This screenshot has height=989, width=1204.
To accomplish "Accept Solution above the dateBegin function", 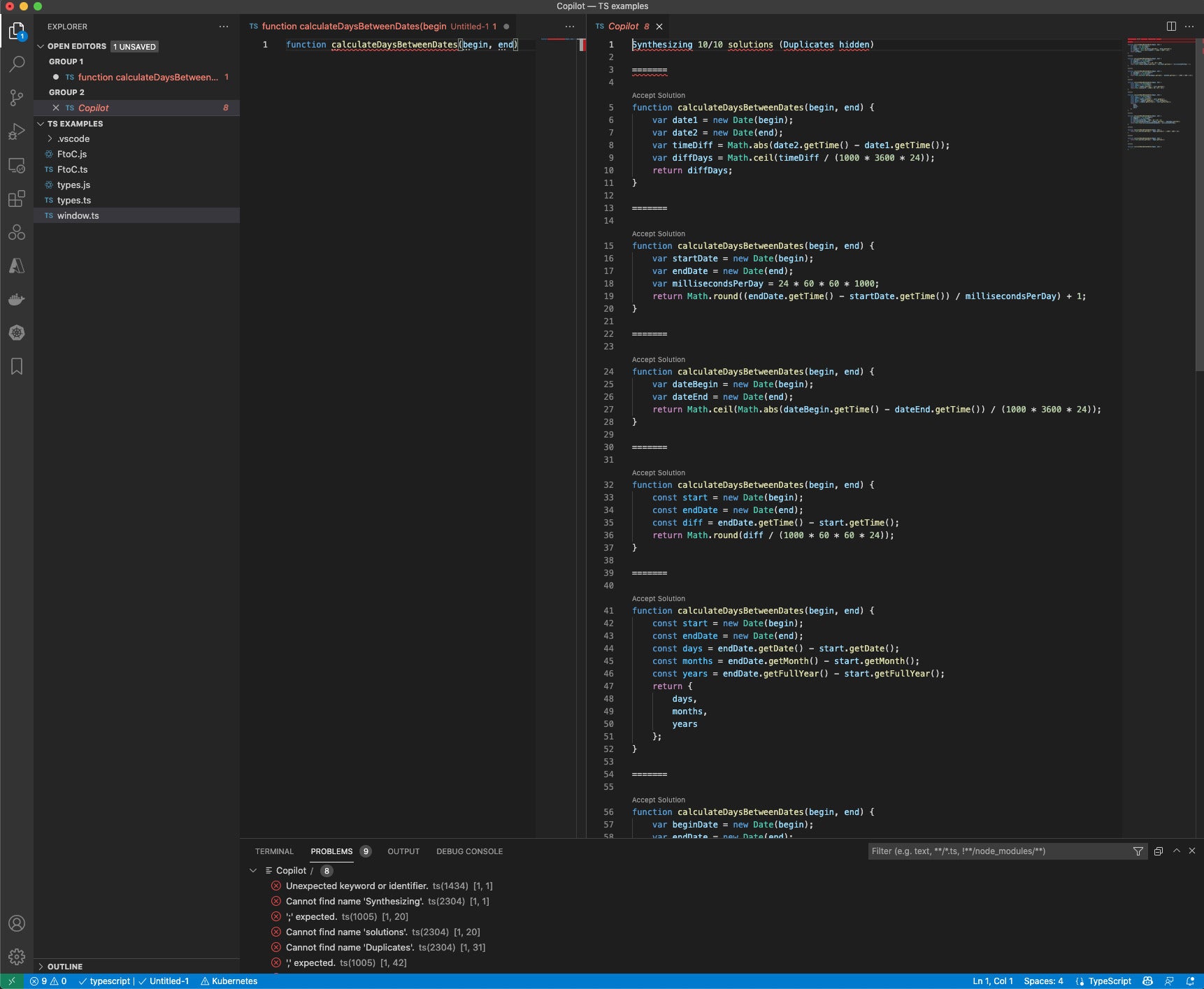I will (x=658, y=359).
